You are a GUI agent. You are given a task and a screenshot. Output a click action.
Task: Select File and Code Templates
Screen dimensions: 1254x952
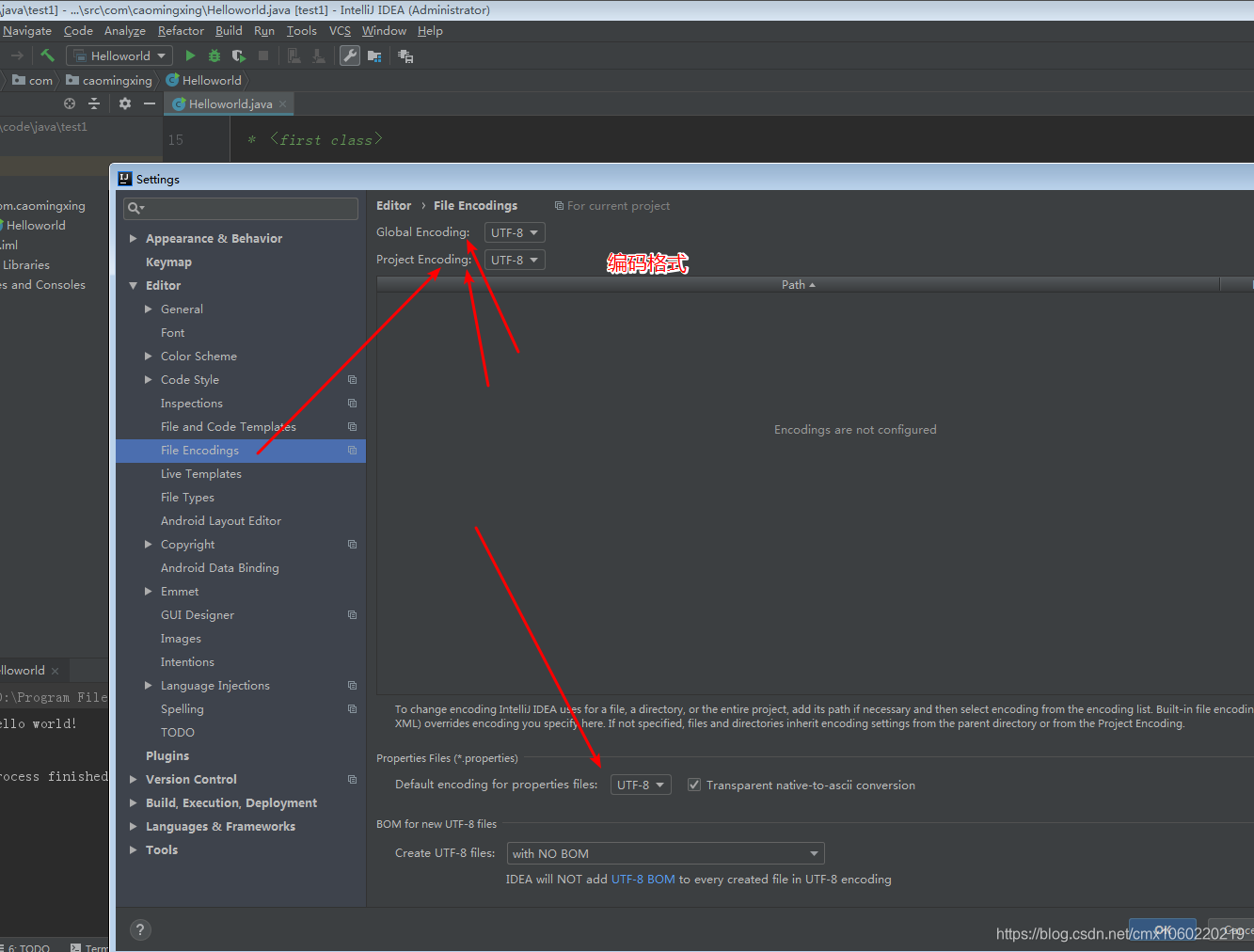pos(229,427)
